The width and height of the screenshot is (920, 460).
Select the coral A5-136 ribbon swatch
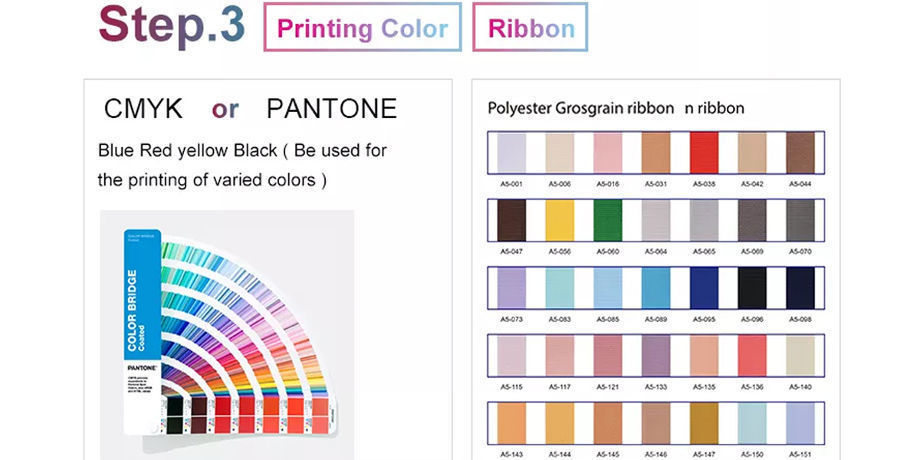click(752, 356)
